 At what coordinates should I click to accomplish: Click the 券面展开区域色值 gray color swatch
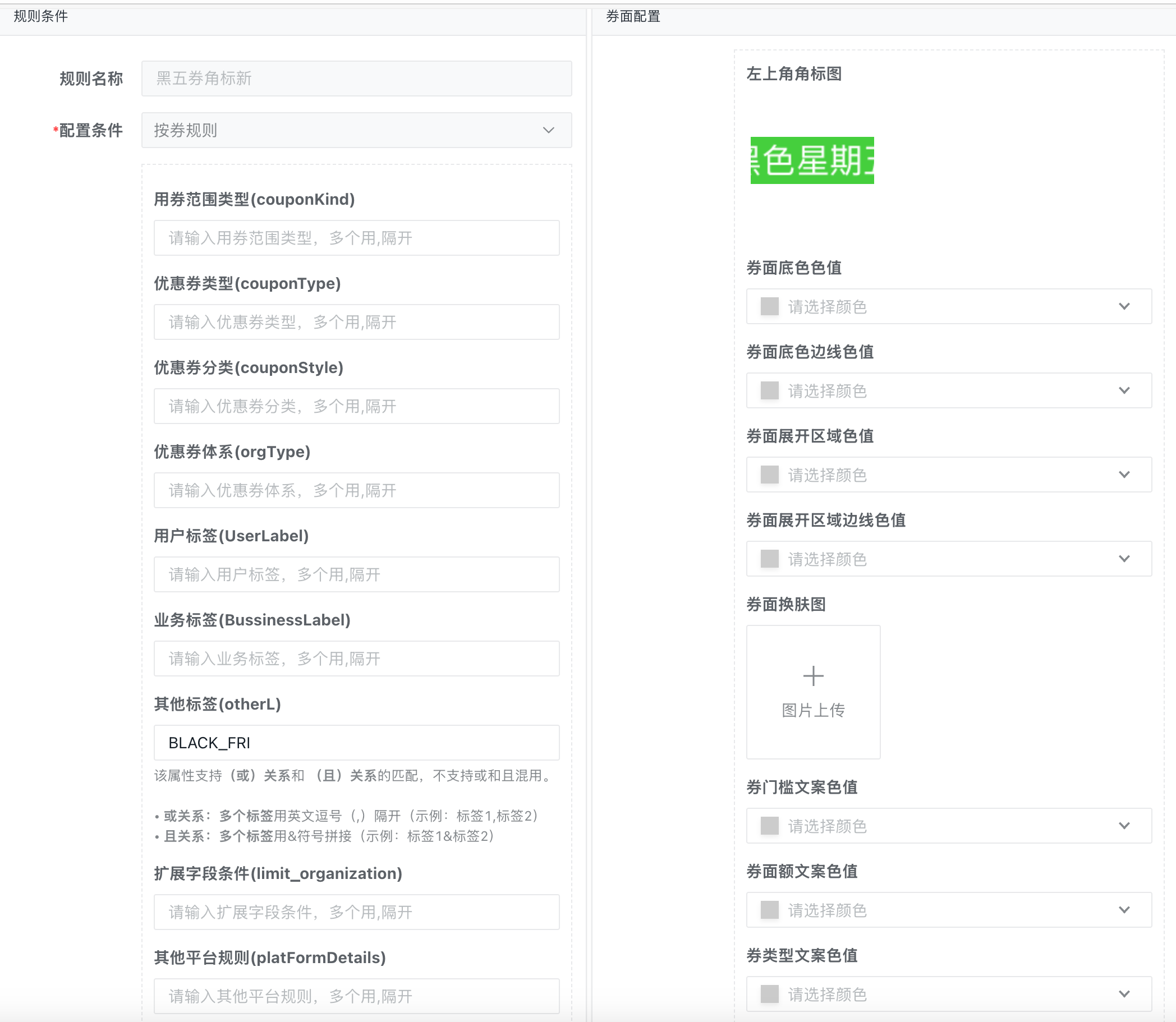pyautogui.click(x=769, y=475)
